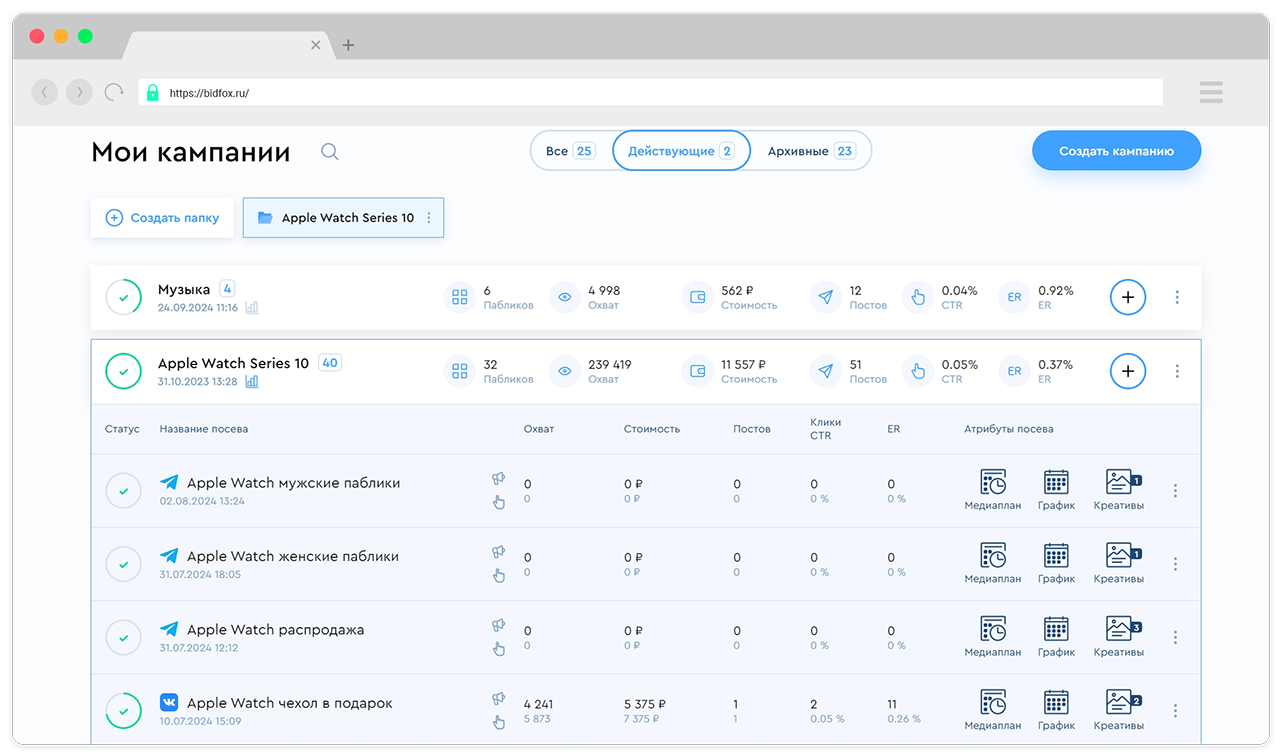The height and width of the screenshot is (756, 1280).
Task: Click the Охват eye icon in Apple Watch Series 10 row
Action: pyautogui.click(x=565, y=371)
